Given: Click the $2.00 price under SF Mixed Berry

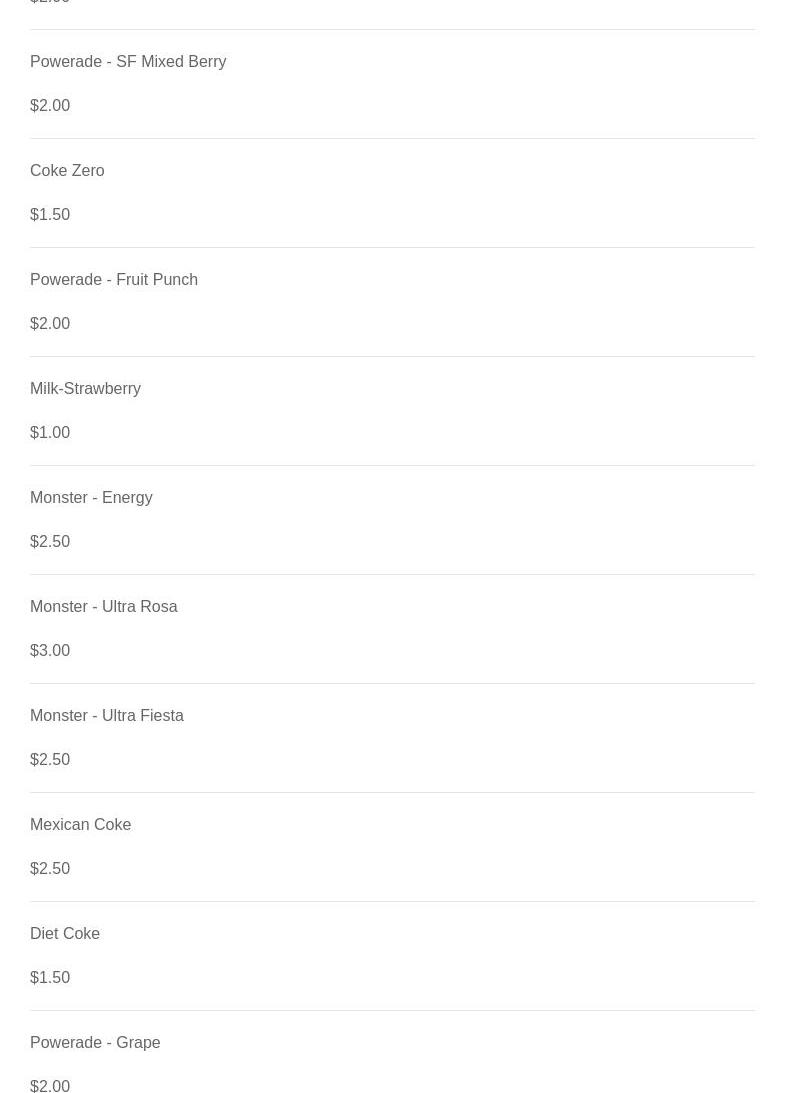Looking at the screenshot, I should (50, 106).
